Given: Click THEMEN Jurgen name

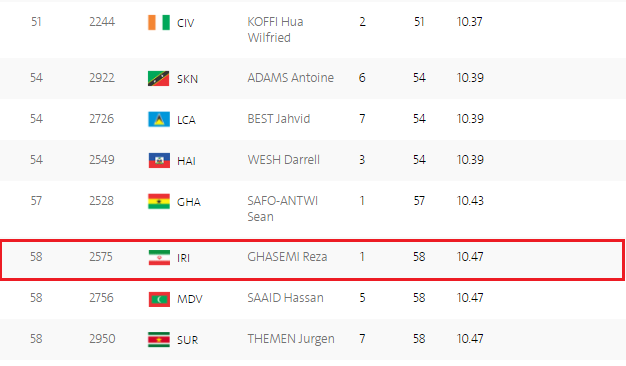Looking at the screenshot, I should 291,339.
